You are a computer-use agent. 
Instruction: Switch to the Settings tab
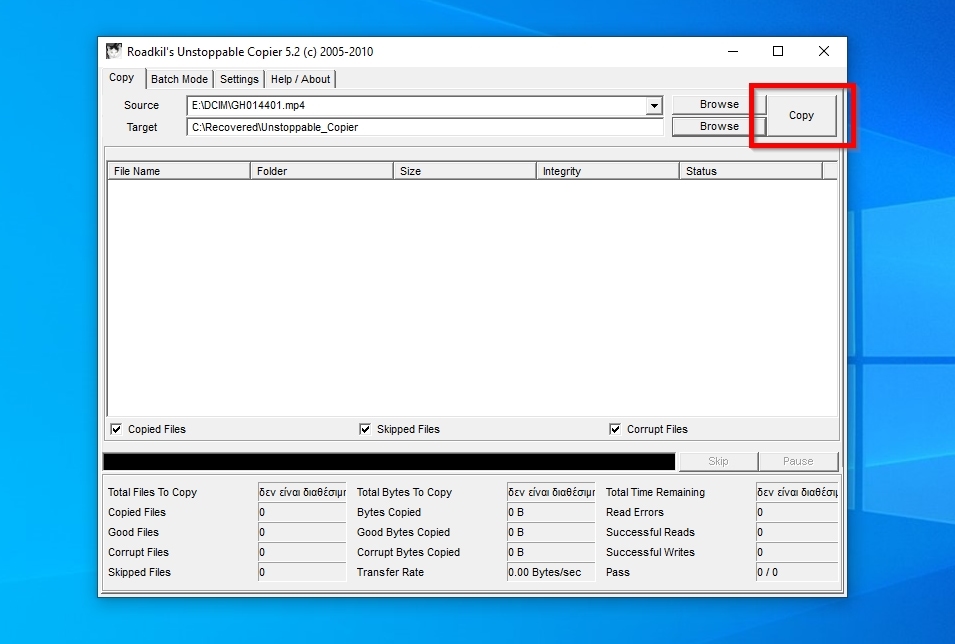click(x=239, y=79)
